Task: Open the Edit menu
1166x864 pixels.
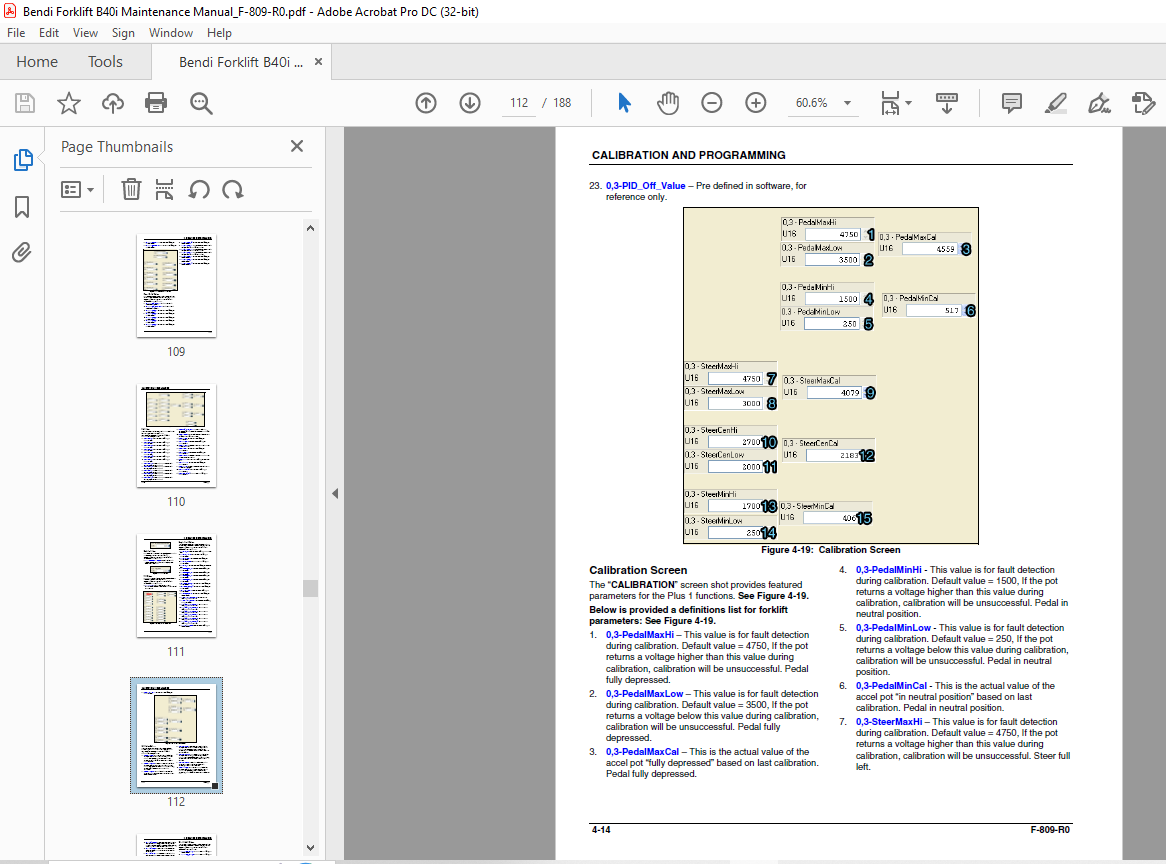Action: click(48, 33)
